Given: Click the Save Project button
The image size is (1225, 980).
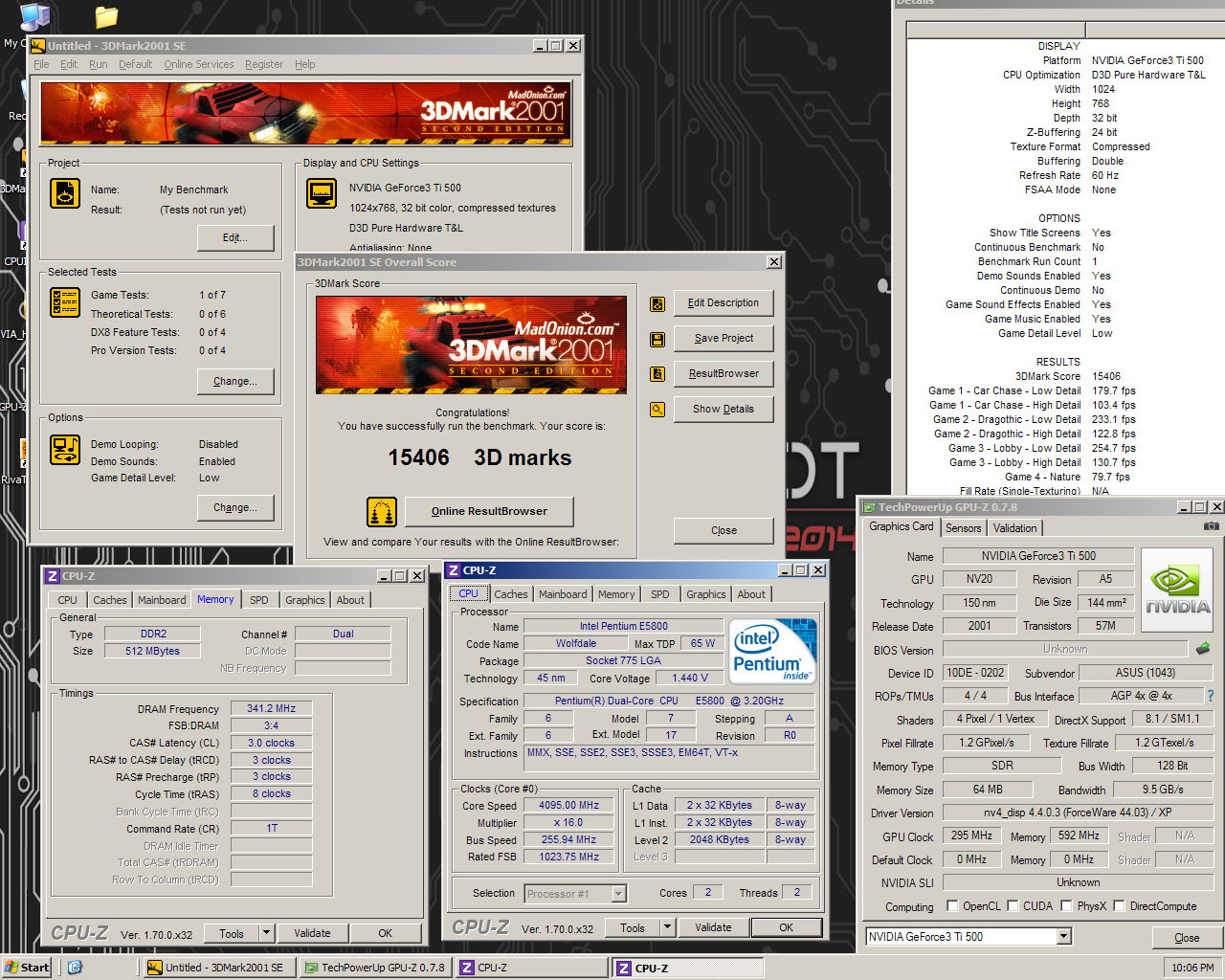Looking at the screenshot, I should coord(724,339).
